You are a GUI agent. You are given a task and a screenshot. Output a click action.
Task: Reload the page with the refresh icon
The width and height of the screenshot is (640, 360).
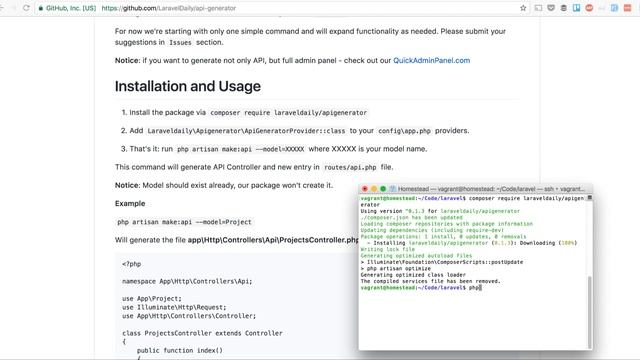26,8
